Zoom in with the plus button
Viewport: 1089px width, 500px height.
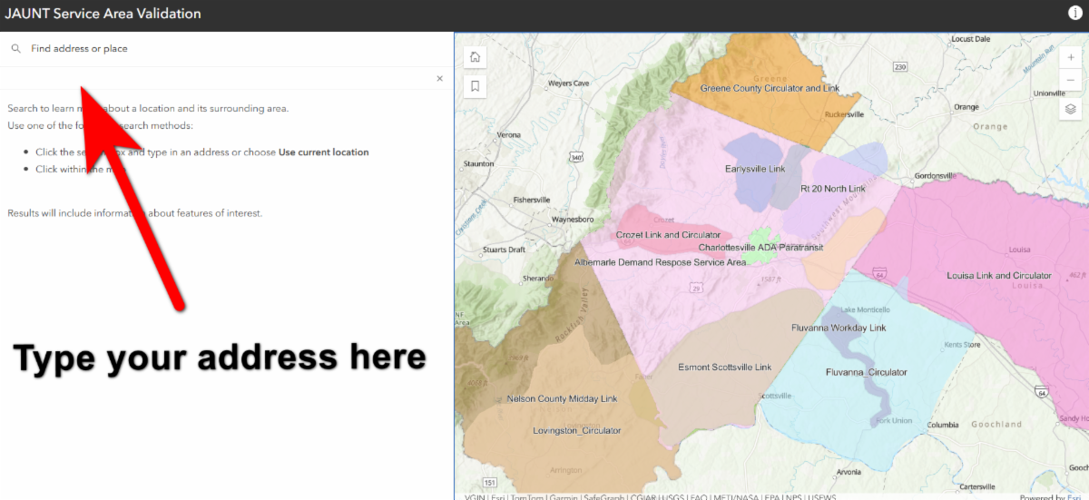[1070, 58]
